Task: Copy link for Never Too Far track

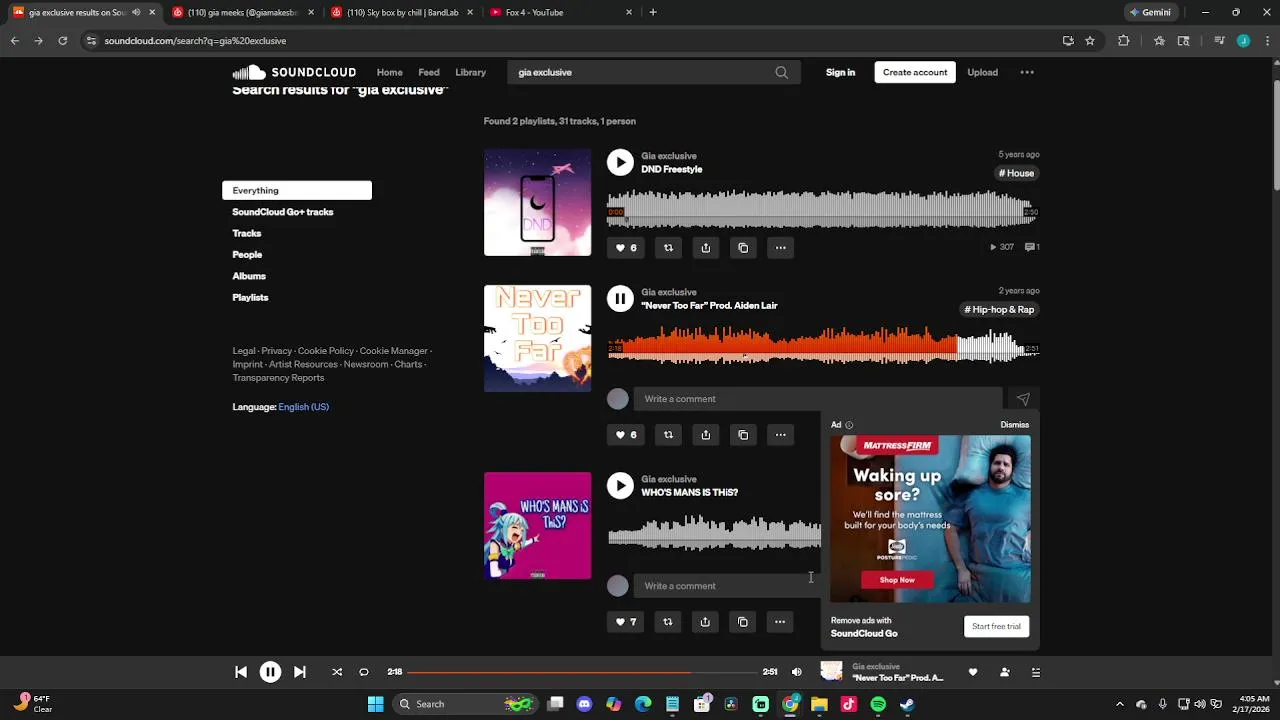Action: (x=743, y=435)
